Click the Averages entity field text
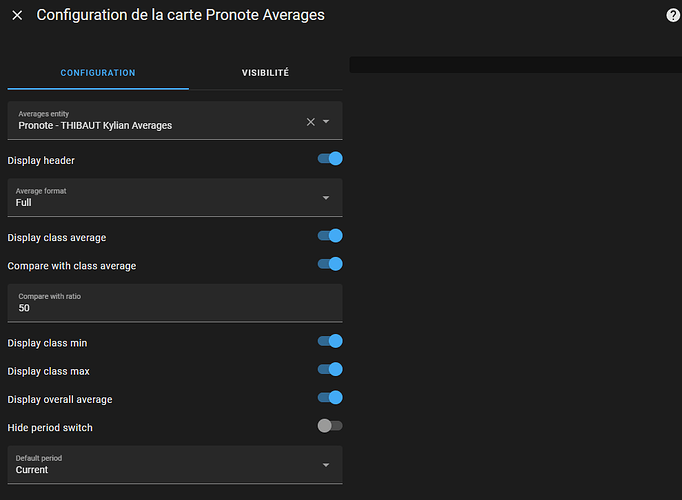 pos(95,126)
